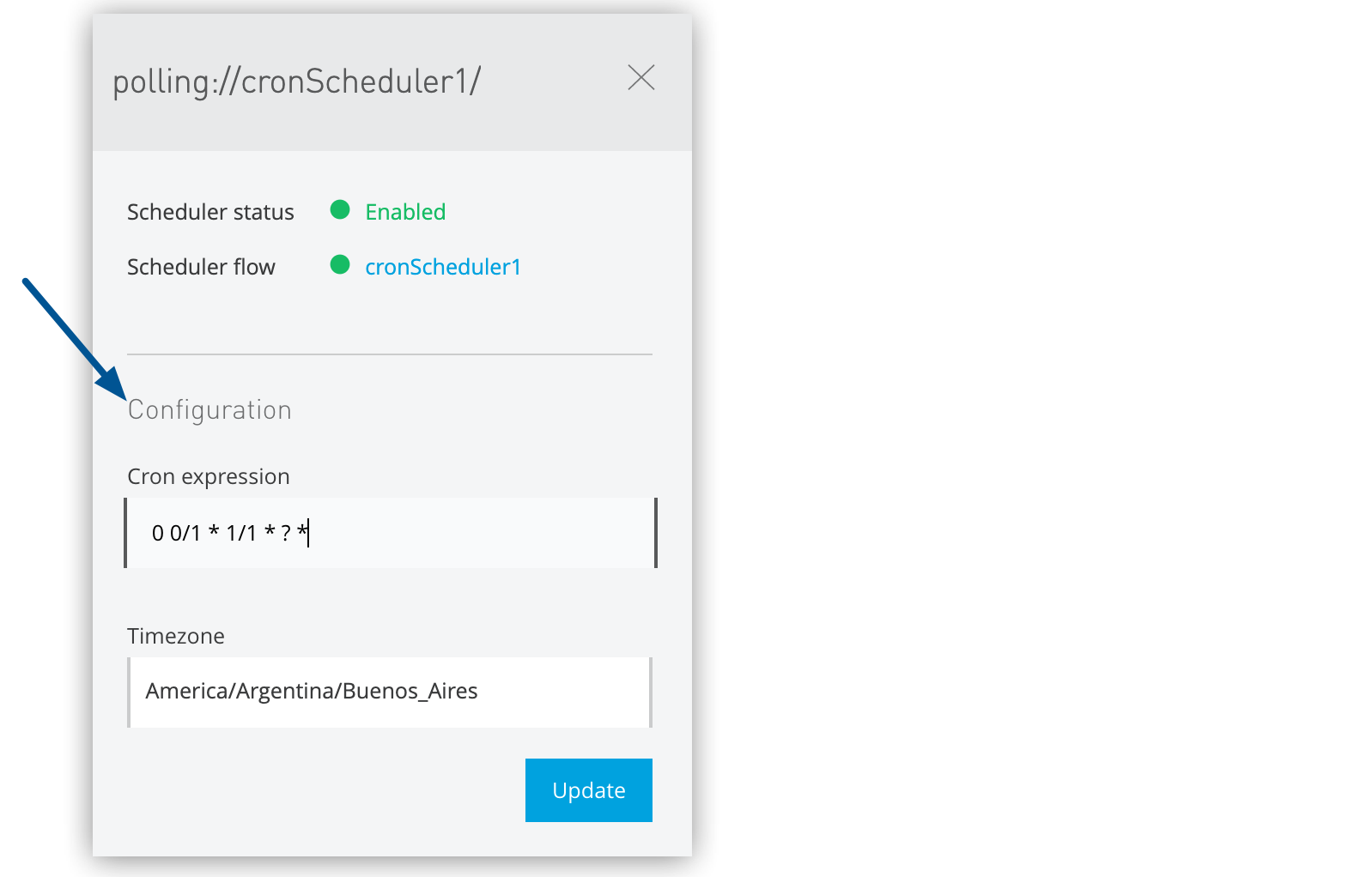
Task: Click the divider line above Configuration
Action: (x=389, y=353)
